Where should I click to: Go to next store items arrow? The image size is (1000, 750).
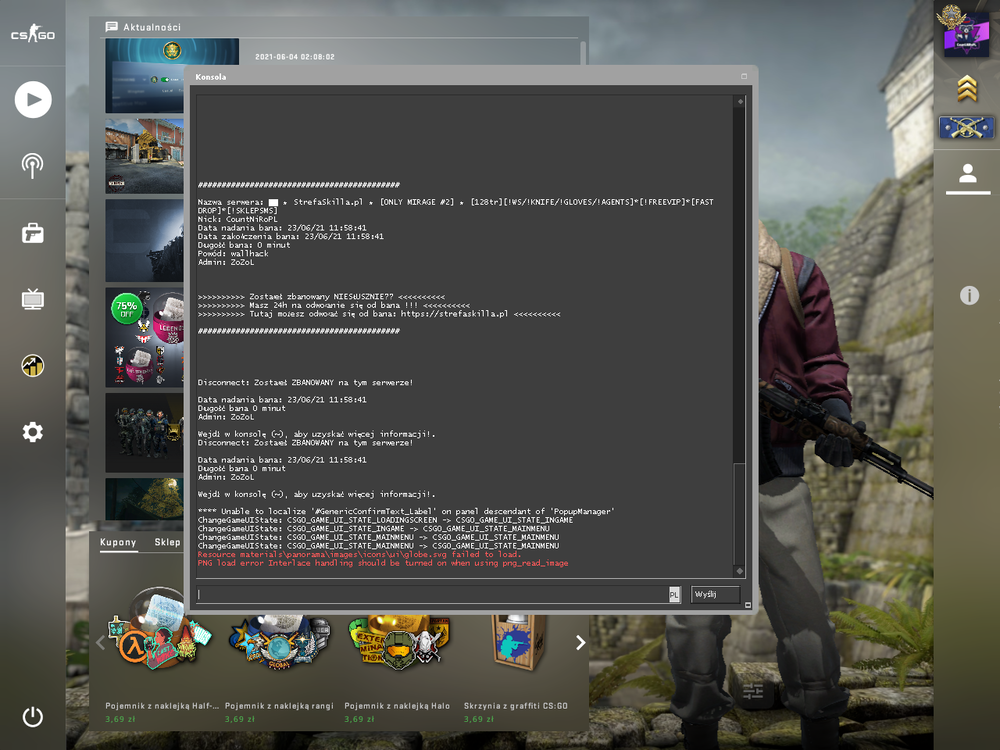pos(580,642)
